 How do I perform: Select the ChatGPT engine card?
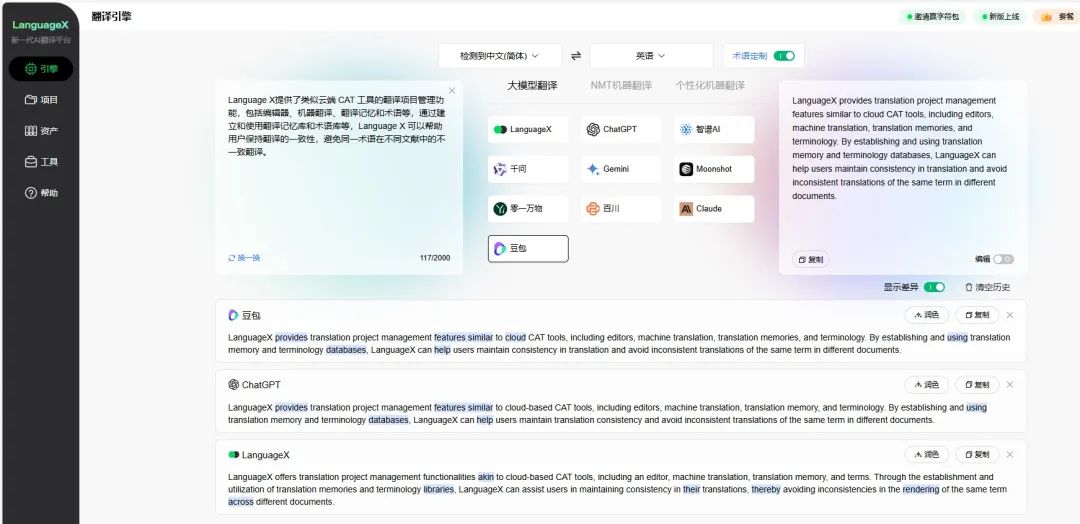tap(621, 129)
